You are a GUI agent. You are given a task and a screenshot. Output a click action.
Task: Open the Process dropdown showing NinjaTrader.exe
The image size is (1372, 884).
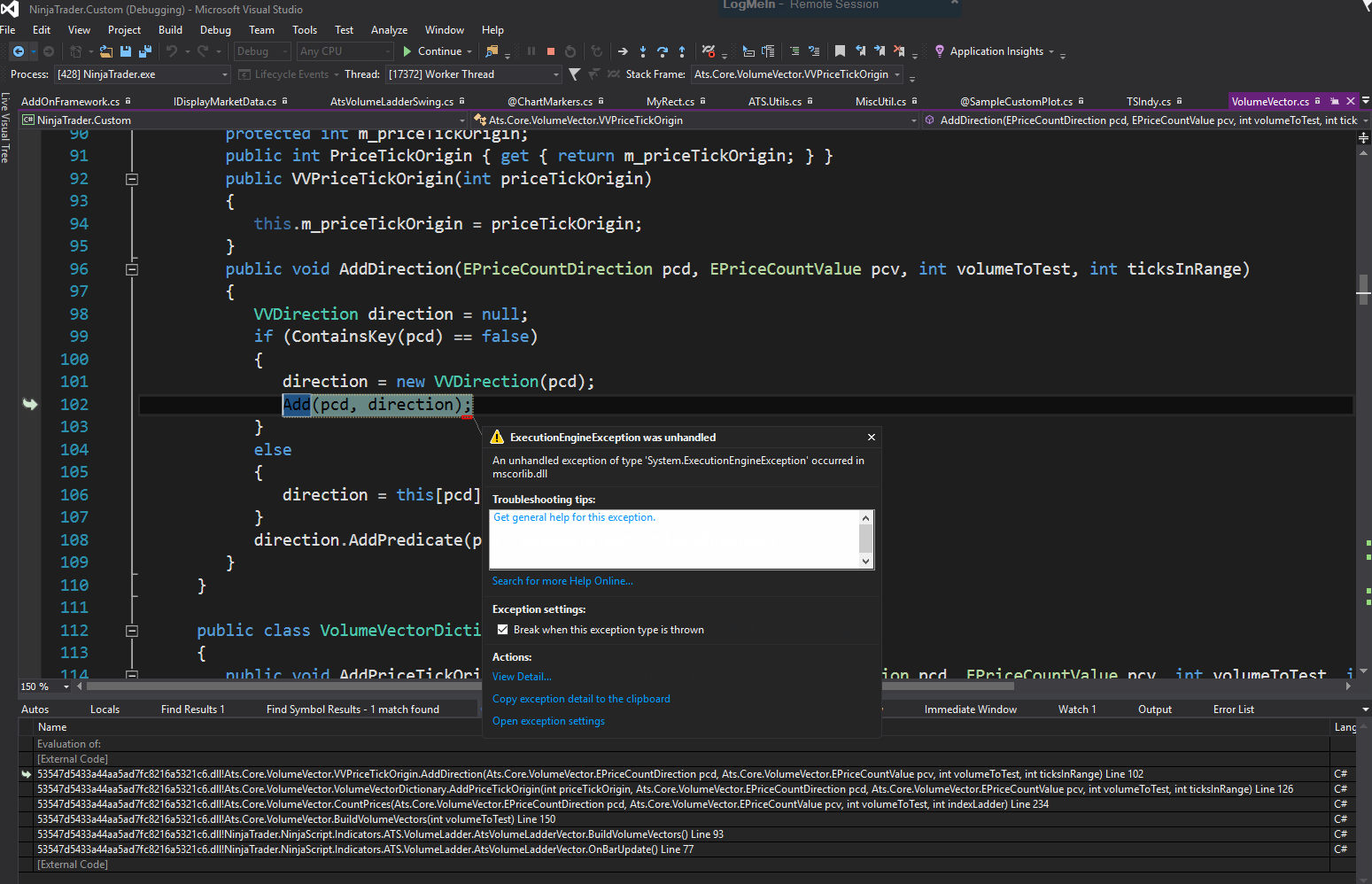tap(225, 74)
